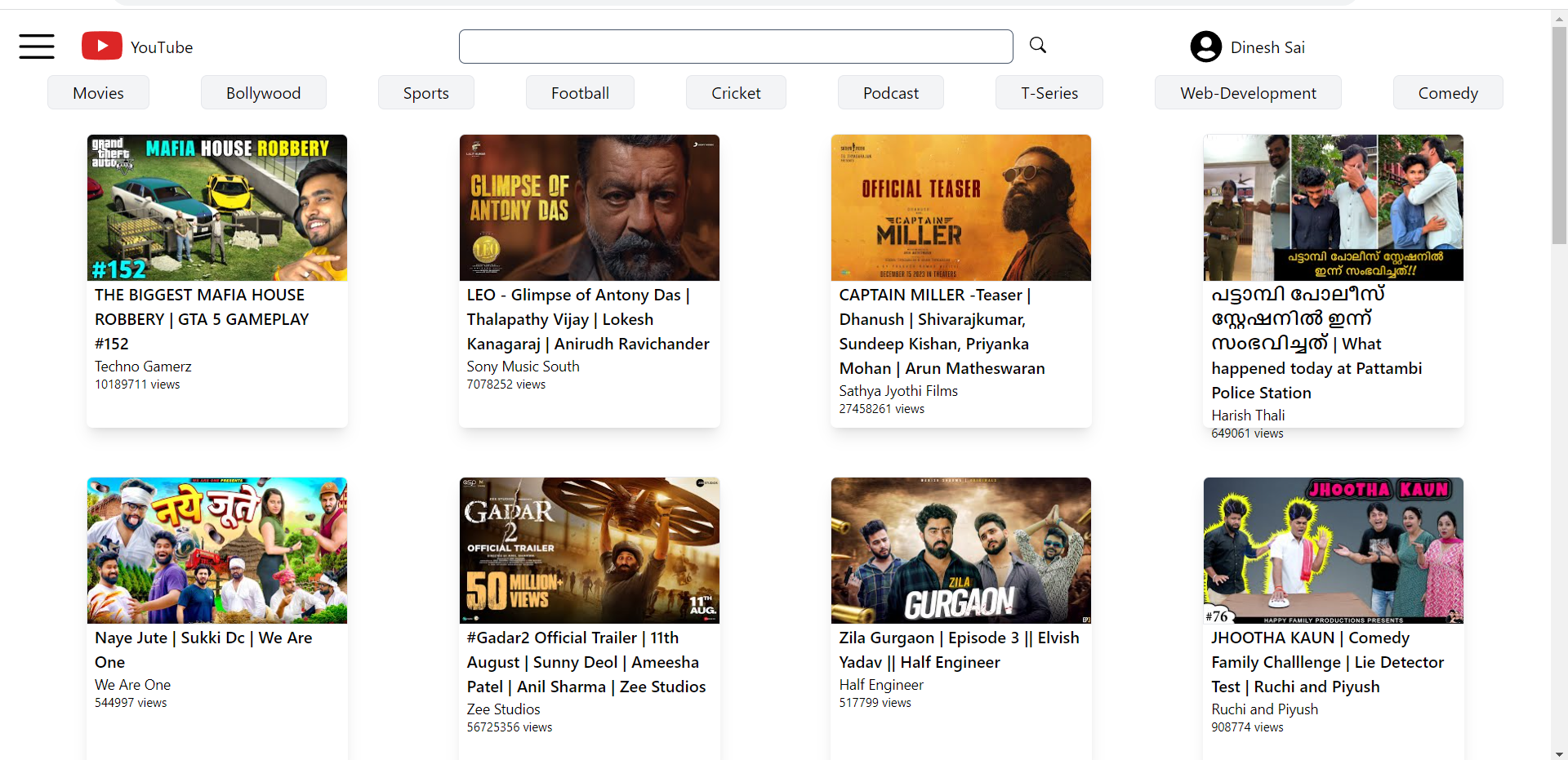
Task: Filter videos by Comedy
Action: coord(1448,92)
